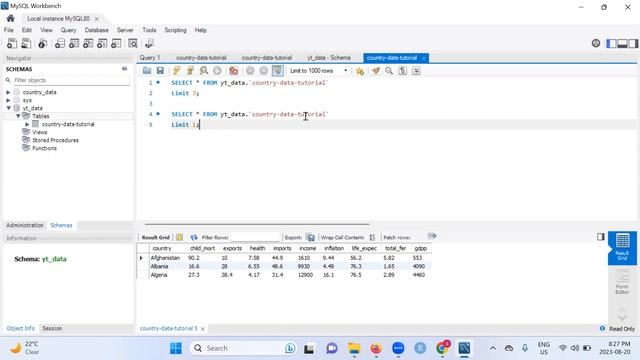640x360 pixels.
Task: Open the Scripting menu
Action: tap(175, 30)
